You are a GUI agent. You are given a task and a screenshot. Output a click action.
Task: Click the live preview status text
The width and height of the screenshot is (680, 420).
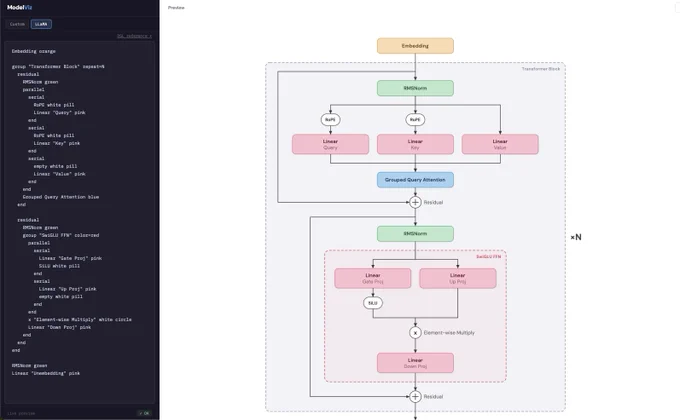click(x=21, y=413)
